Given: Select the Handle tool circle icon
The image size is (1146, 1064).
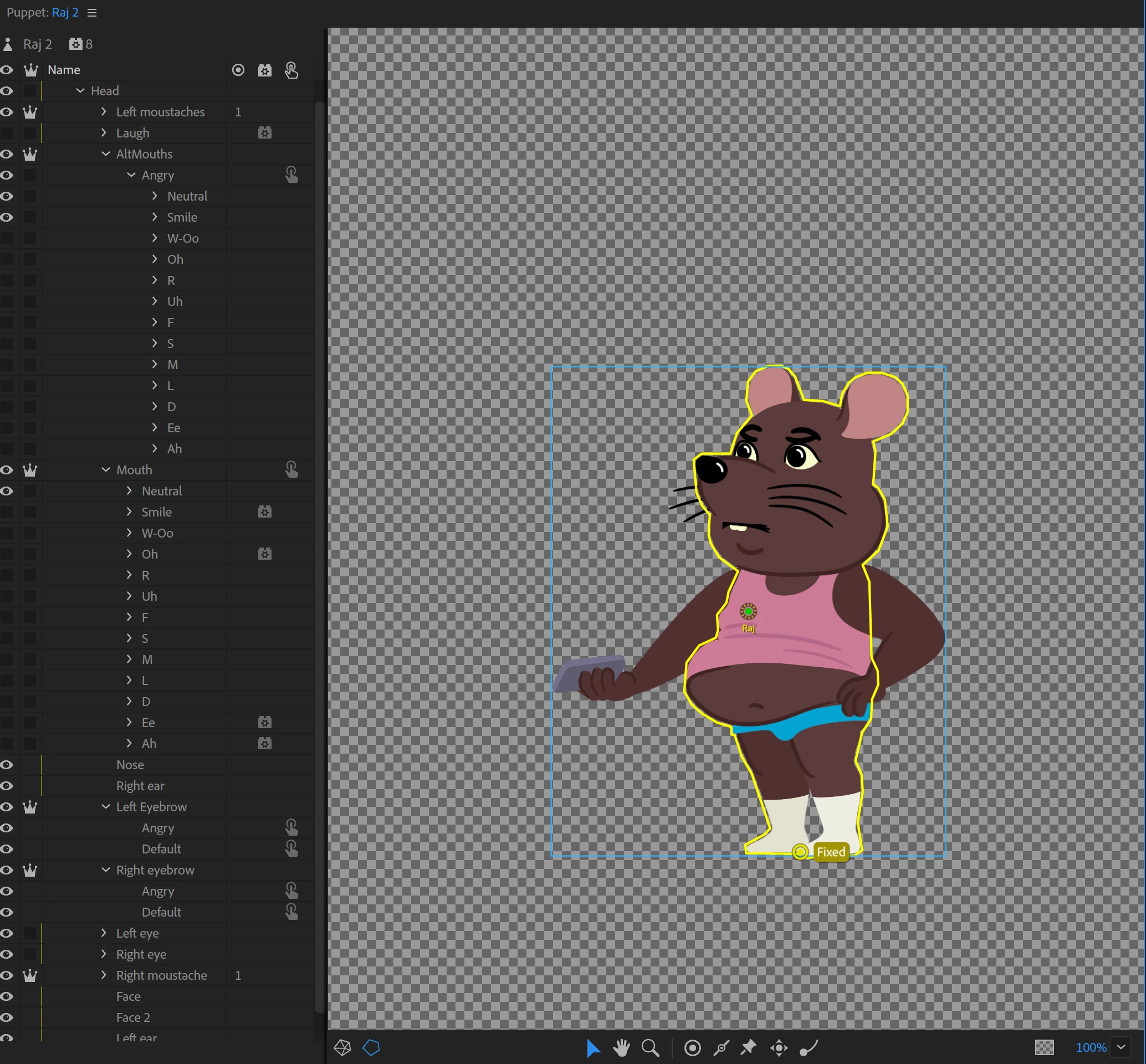Looking at the screenshot, I should click(x=692, y=1047).
